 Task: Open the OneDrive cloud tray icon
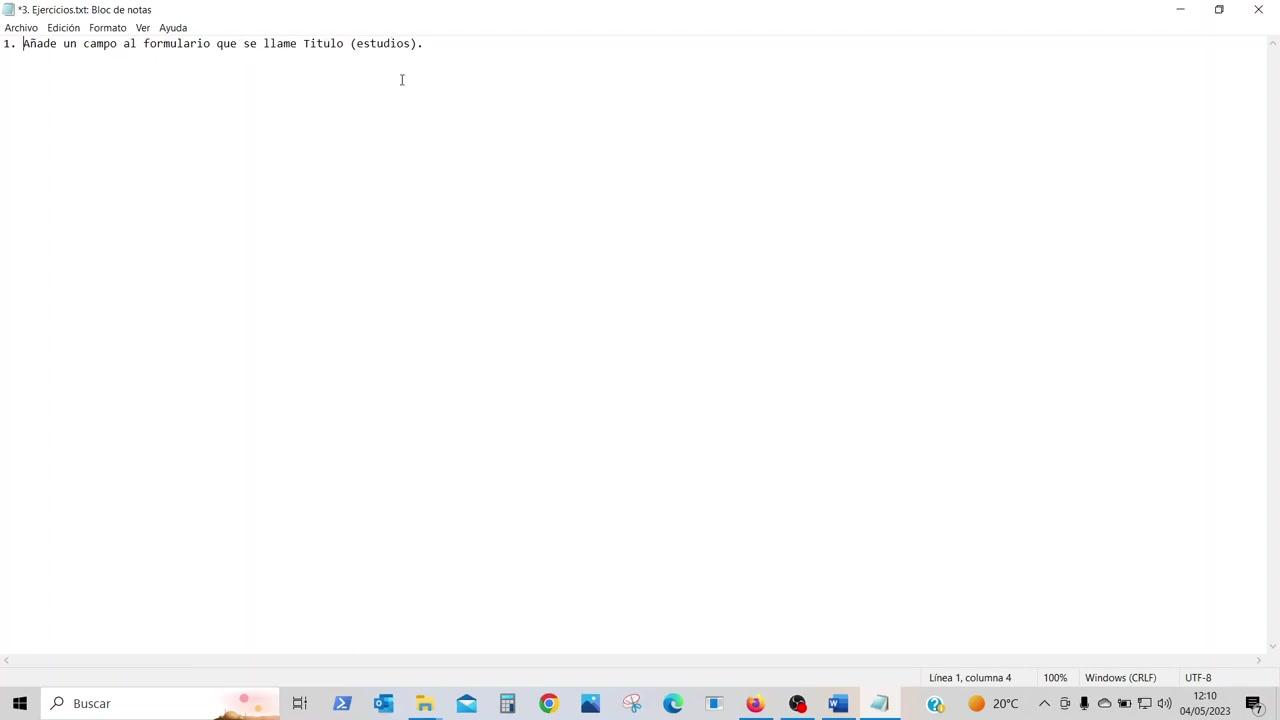(1105, 704)
